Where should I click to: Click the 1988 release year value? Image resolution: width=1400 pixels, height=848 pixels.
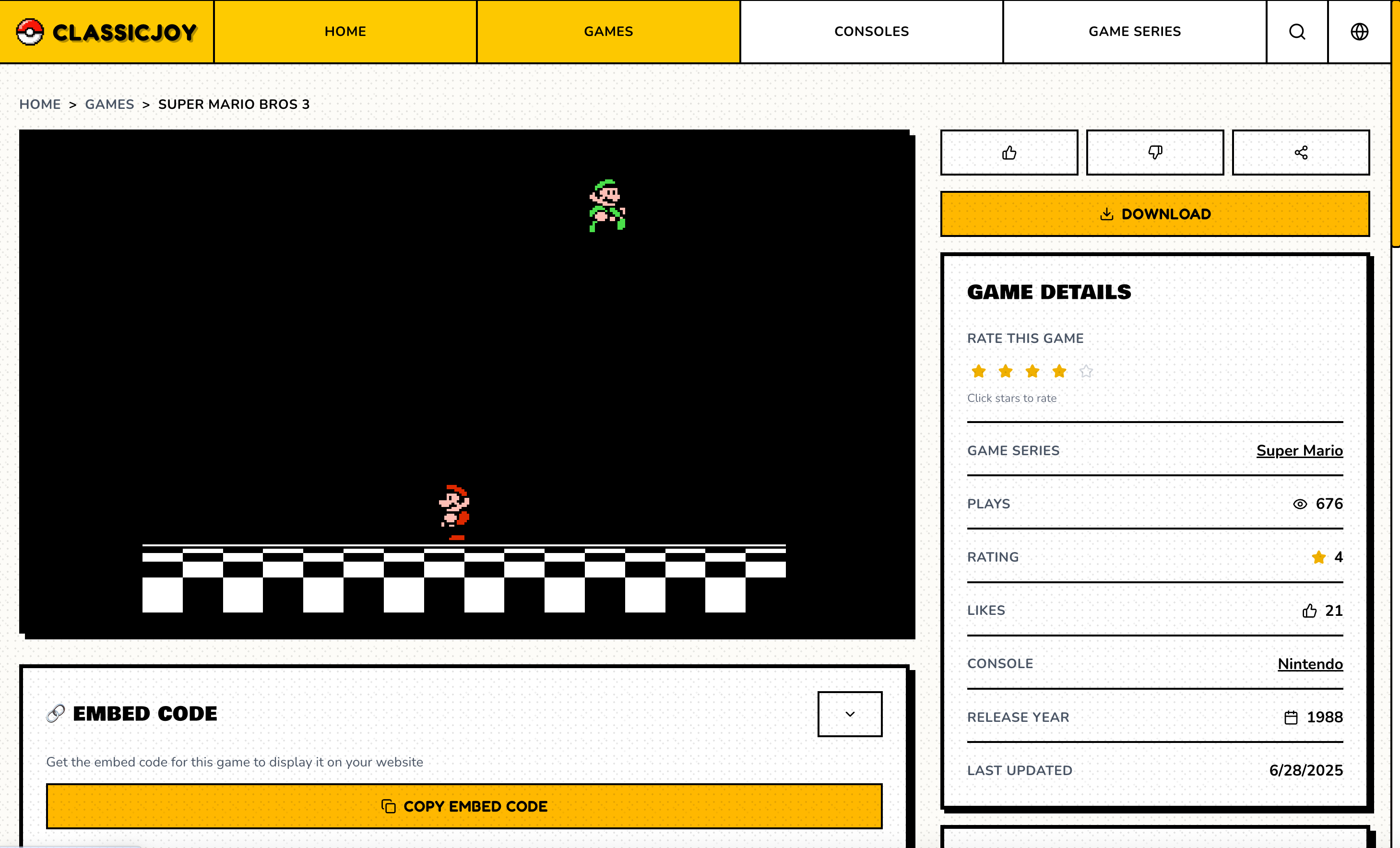coord(1324,718)
